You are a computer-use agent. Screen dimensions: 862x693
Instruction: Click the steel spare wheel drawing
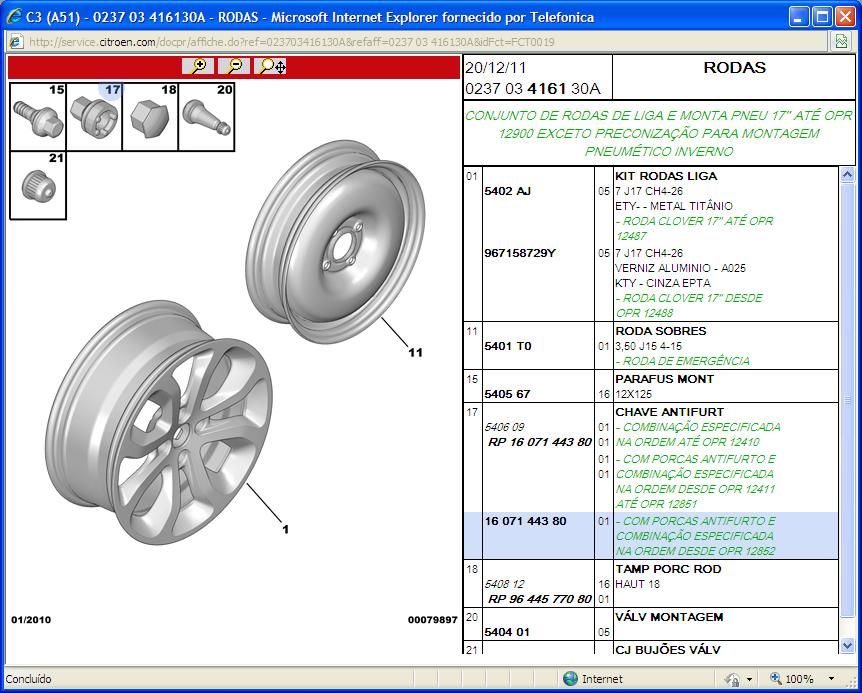tap(335, 242)
